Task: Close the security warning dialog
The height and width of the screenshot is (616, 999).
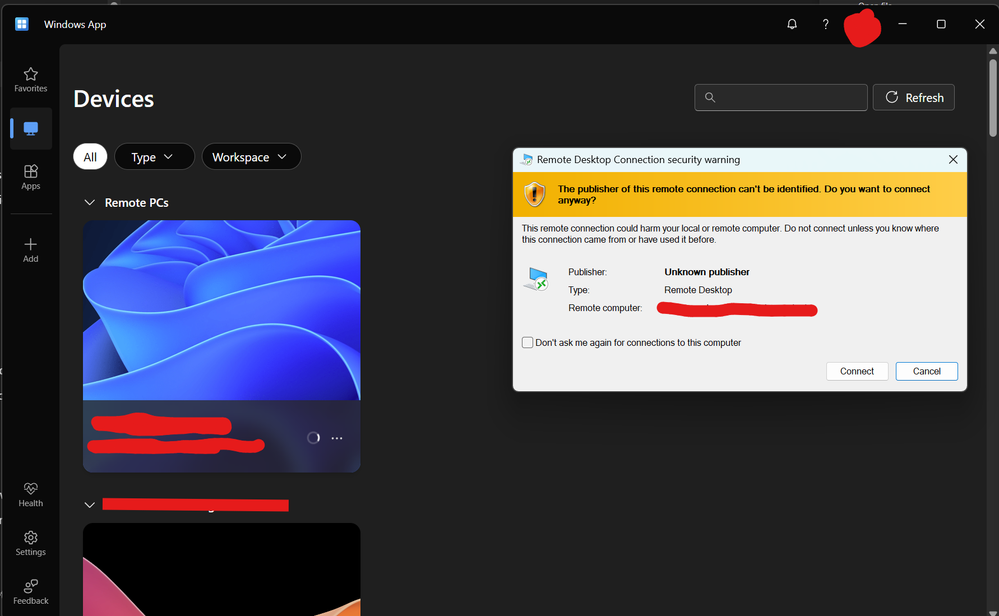Action: [x=953, y=160]
